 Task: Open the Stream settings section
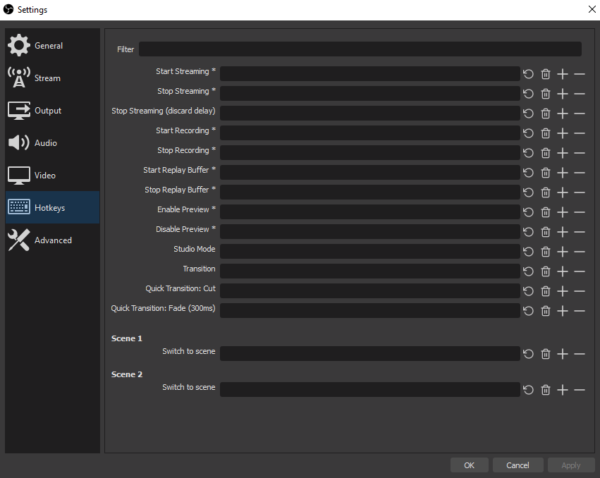click(x=52, y=78)
